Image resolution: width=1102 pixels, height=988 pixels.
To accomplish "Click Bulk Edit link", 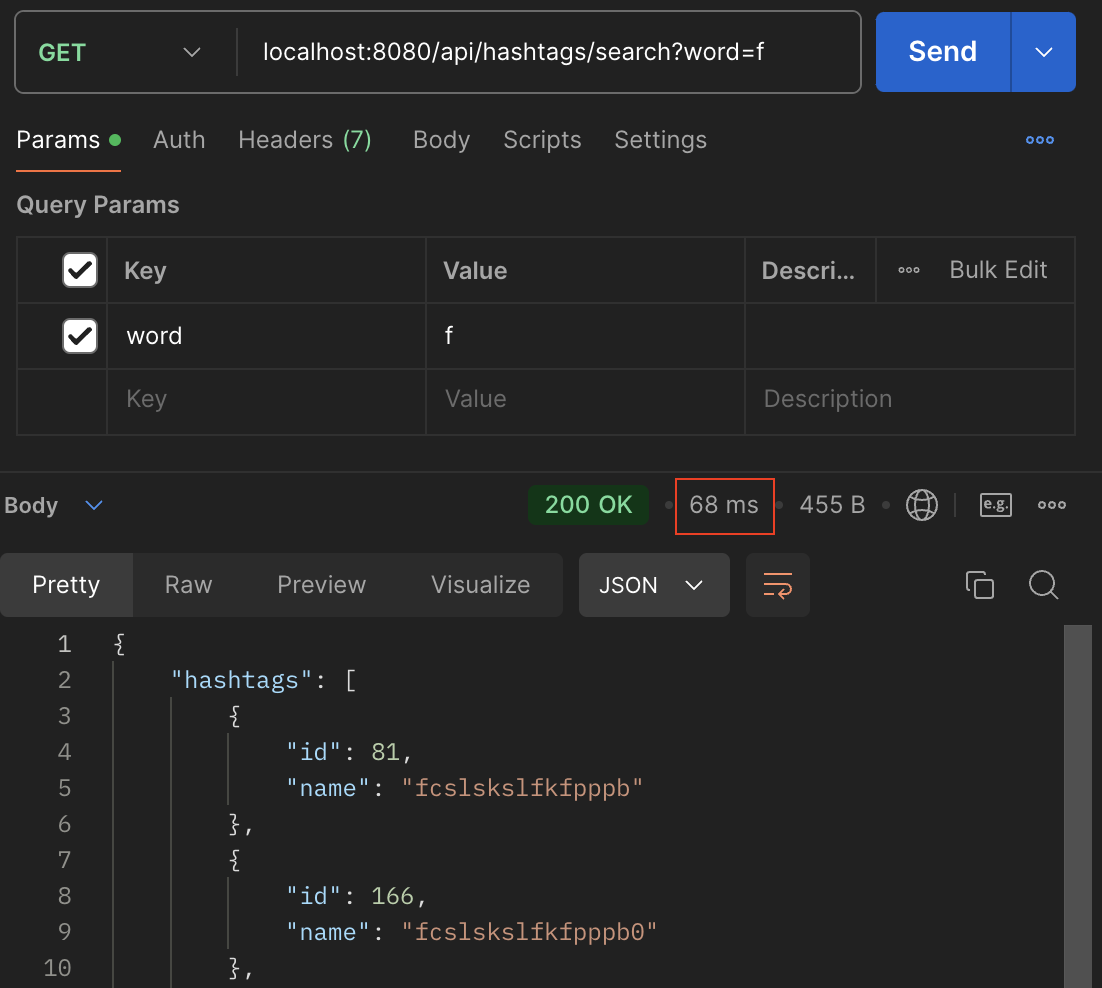I will point(998,270).
